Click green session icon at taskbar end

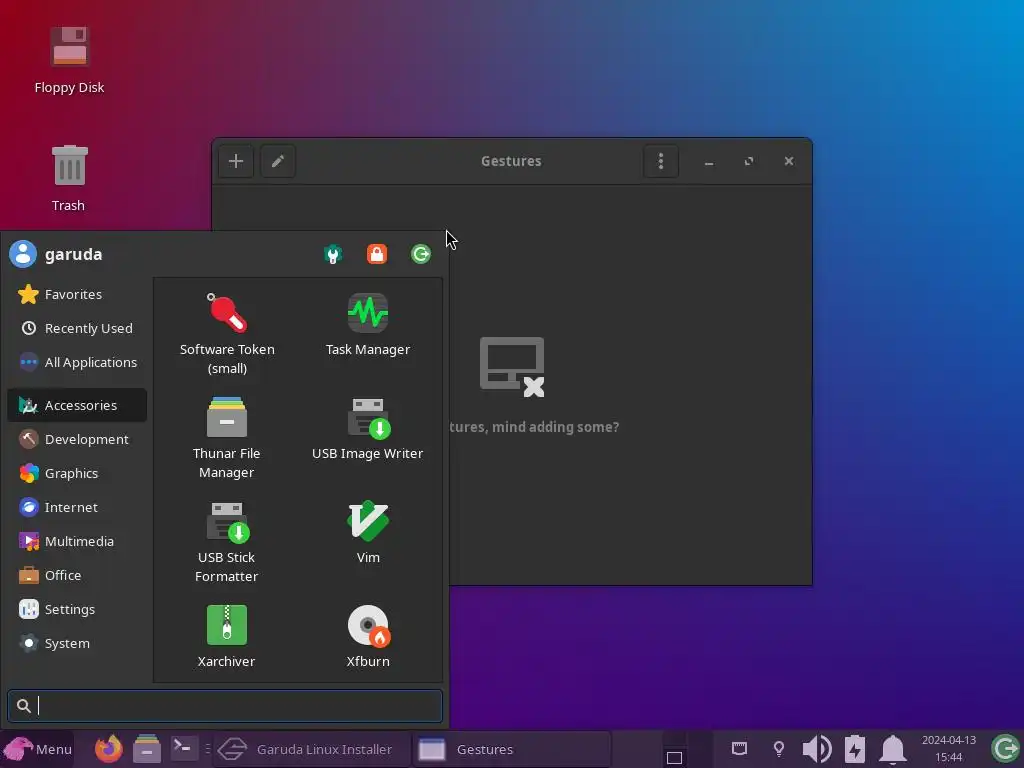(1005, 748)
